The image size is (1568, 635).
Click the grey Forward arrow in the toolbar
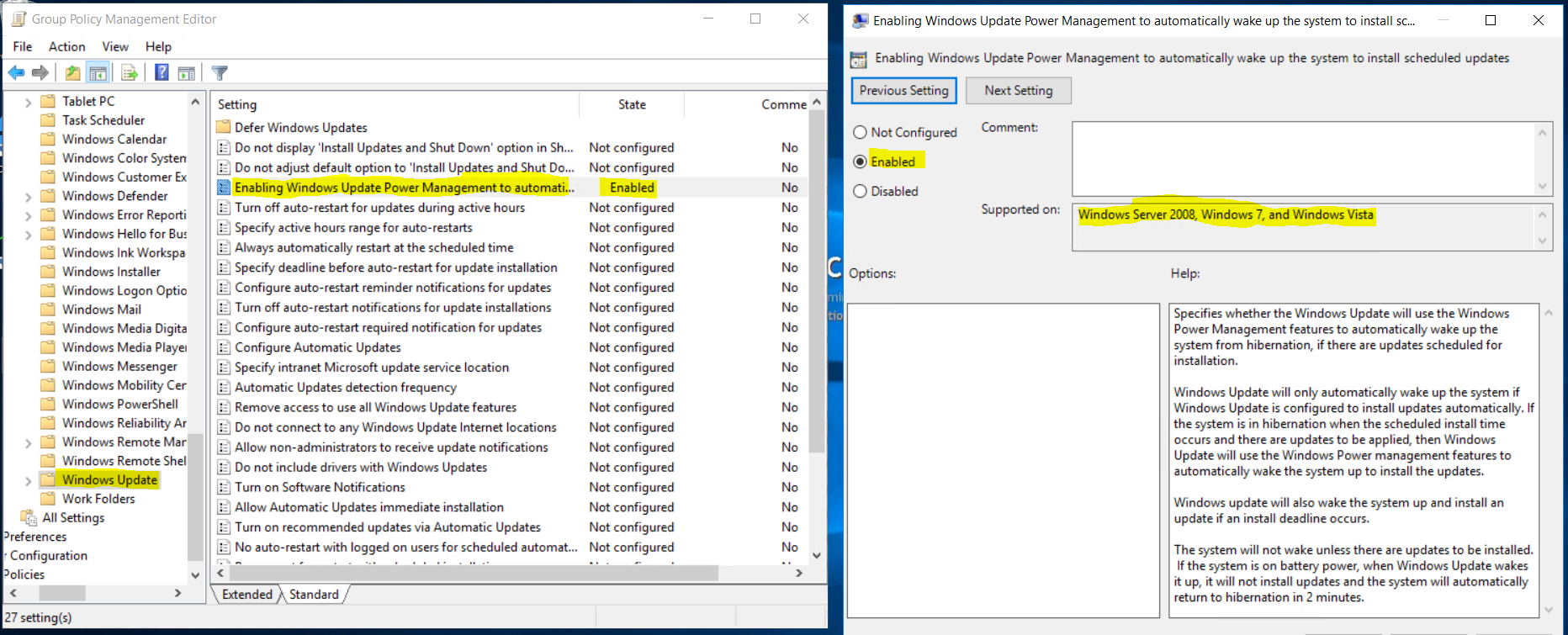point(40,73)
